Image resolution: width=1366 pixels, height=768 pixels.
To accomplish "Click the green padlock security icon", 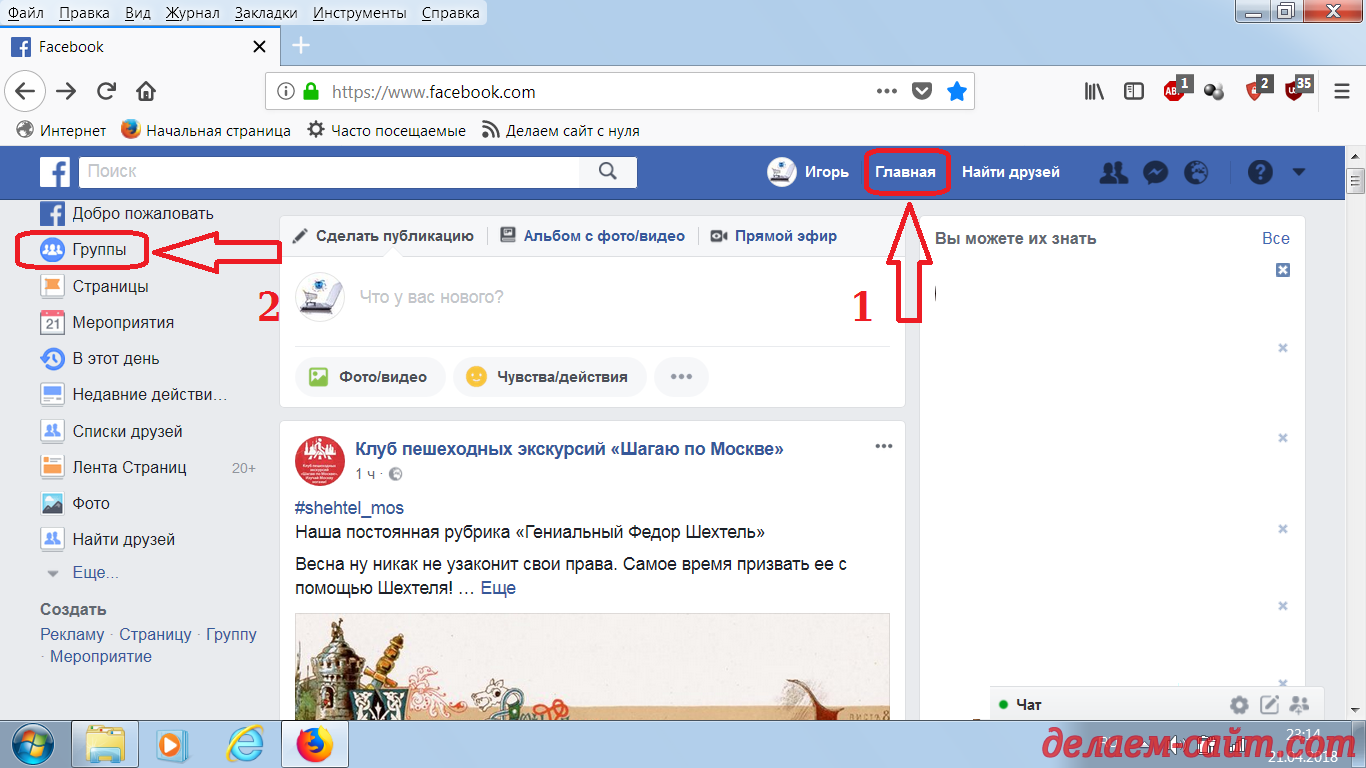I will tap(311, 92).
